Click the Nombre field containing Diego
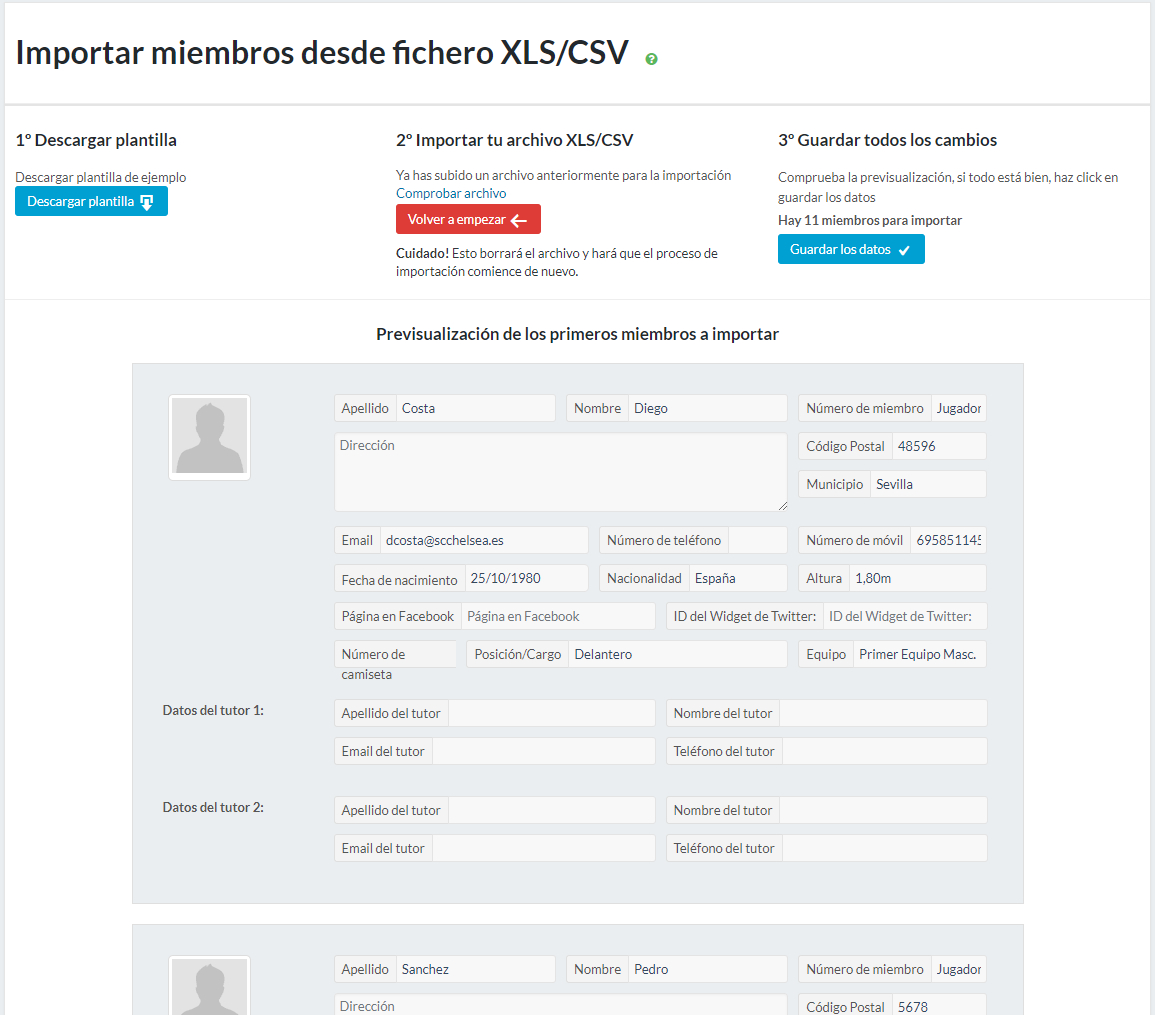Viewport: 1155px width, 1015px height. (707, 408)
